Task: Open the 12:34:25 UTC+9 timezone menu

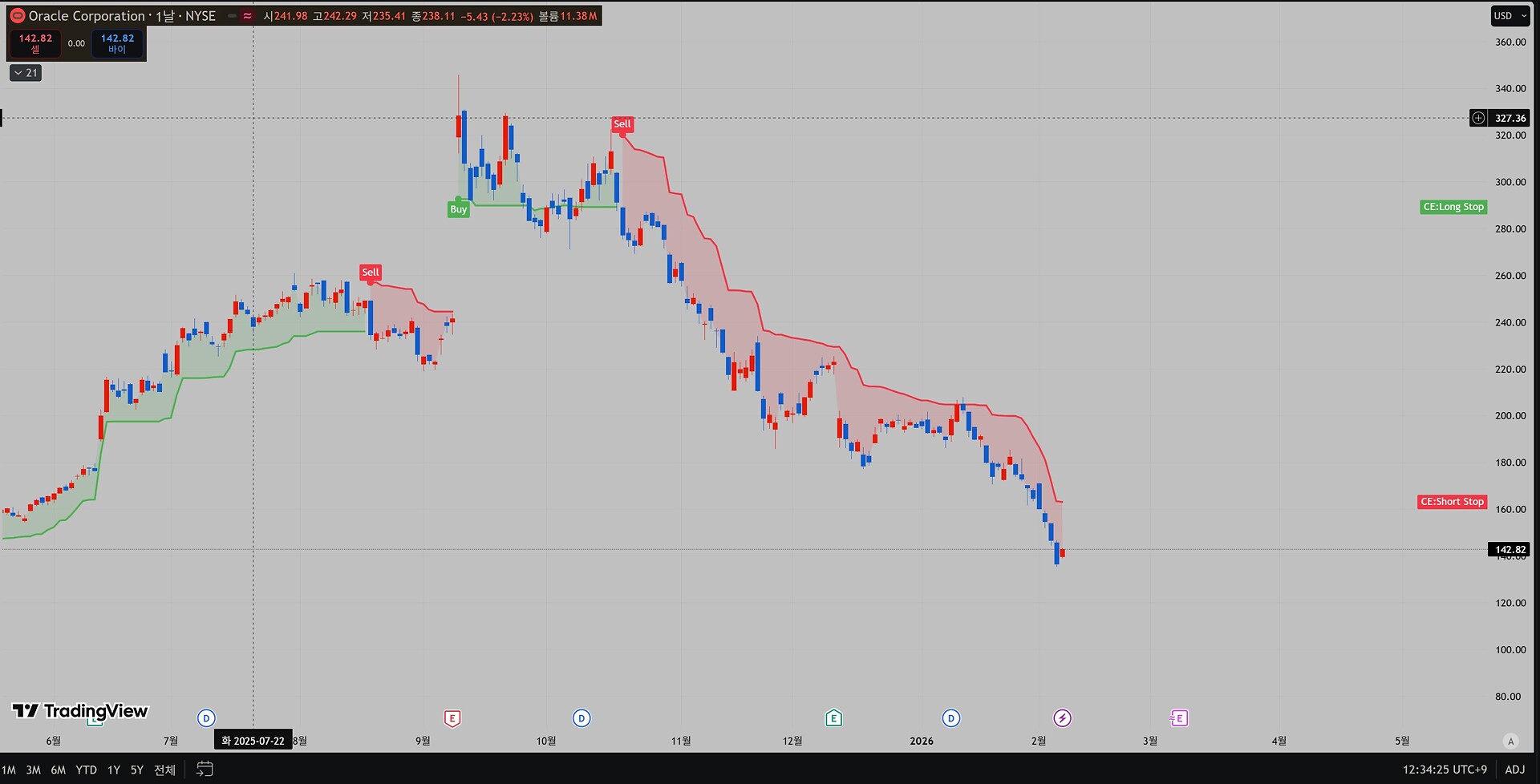Action: [1445, 770]
